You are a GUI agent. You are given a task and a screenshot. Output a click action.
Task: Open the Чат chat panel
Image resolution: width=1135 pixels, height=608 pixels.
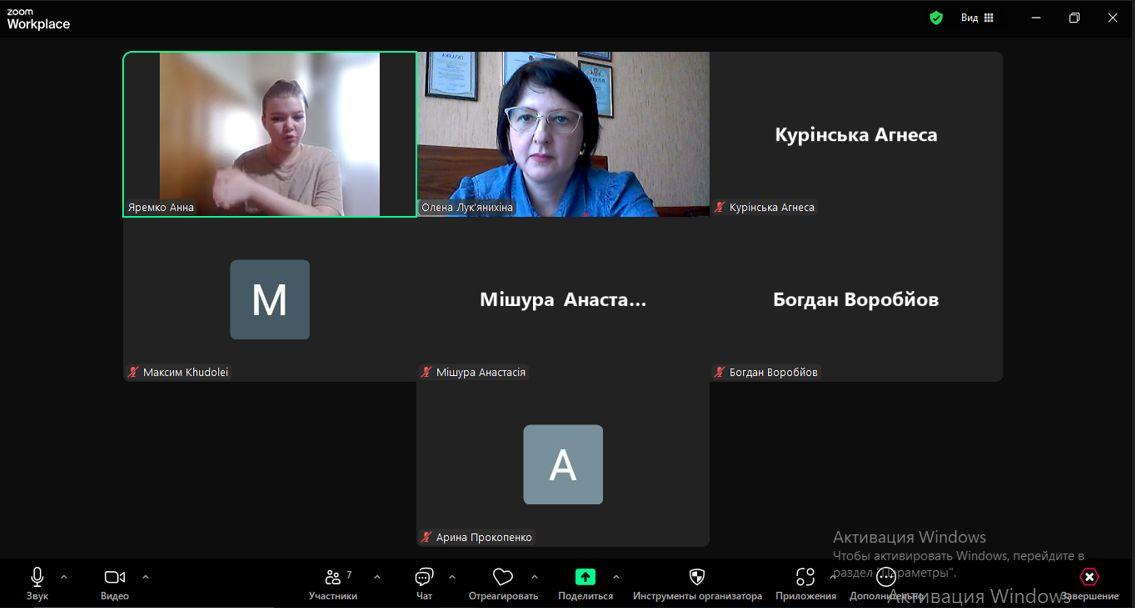click(424, 577)
